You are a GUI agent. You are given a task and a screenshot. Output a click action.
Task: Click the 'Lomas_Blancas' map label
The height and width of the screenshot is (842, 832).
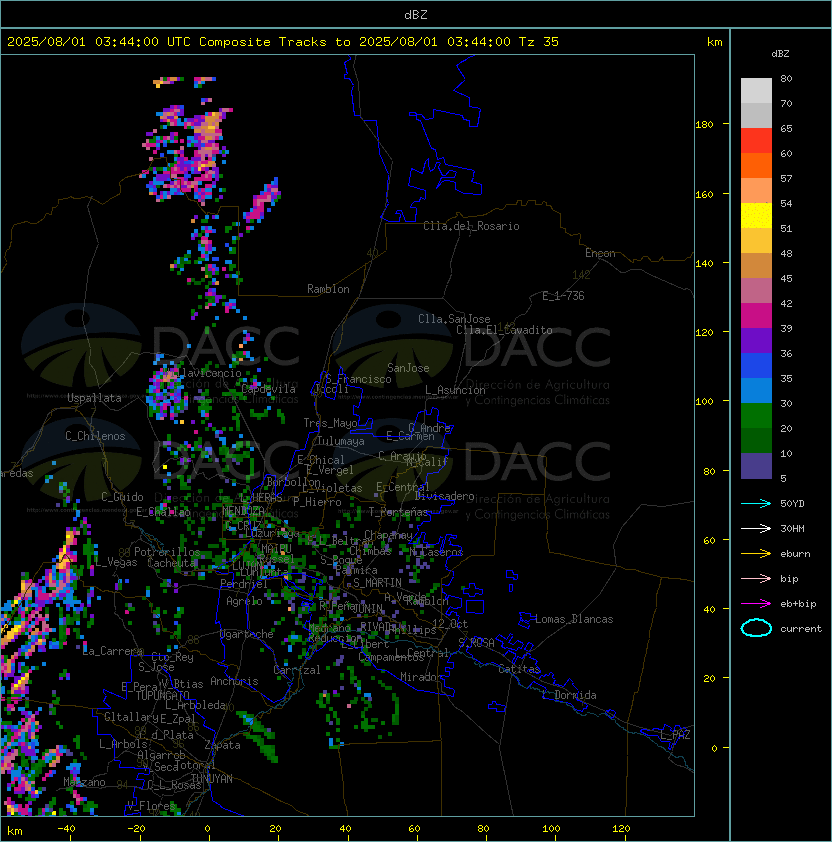[574, 619]
